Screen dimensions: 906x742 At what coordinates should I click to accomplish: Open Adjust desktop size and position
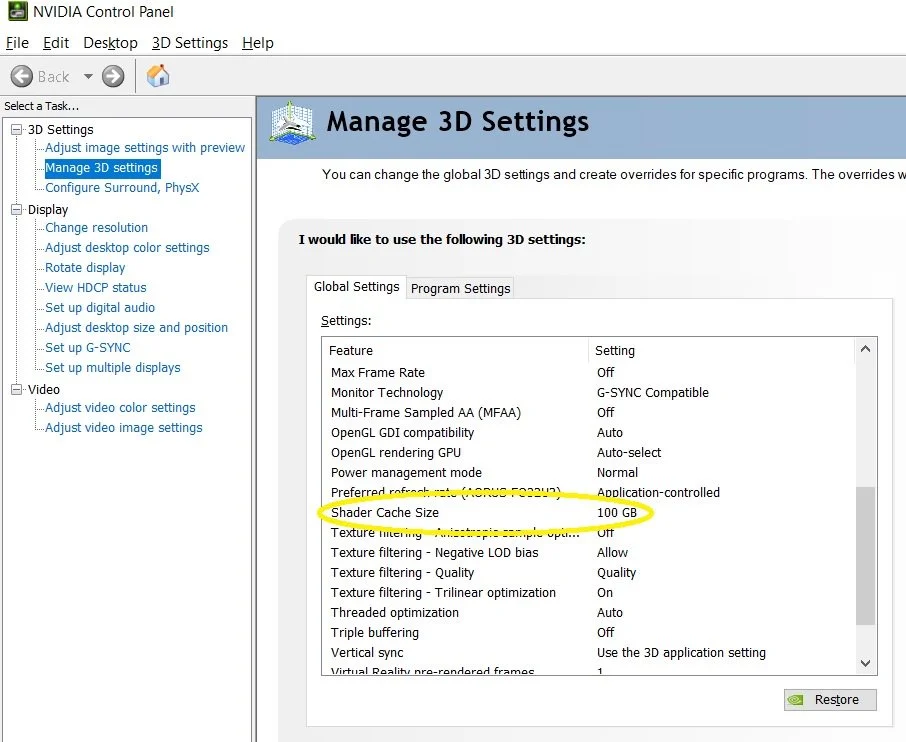136,328
